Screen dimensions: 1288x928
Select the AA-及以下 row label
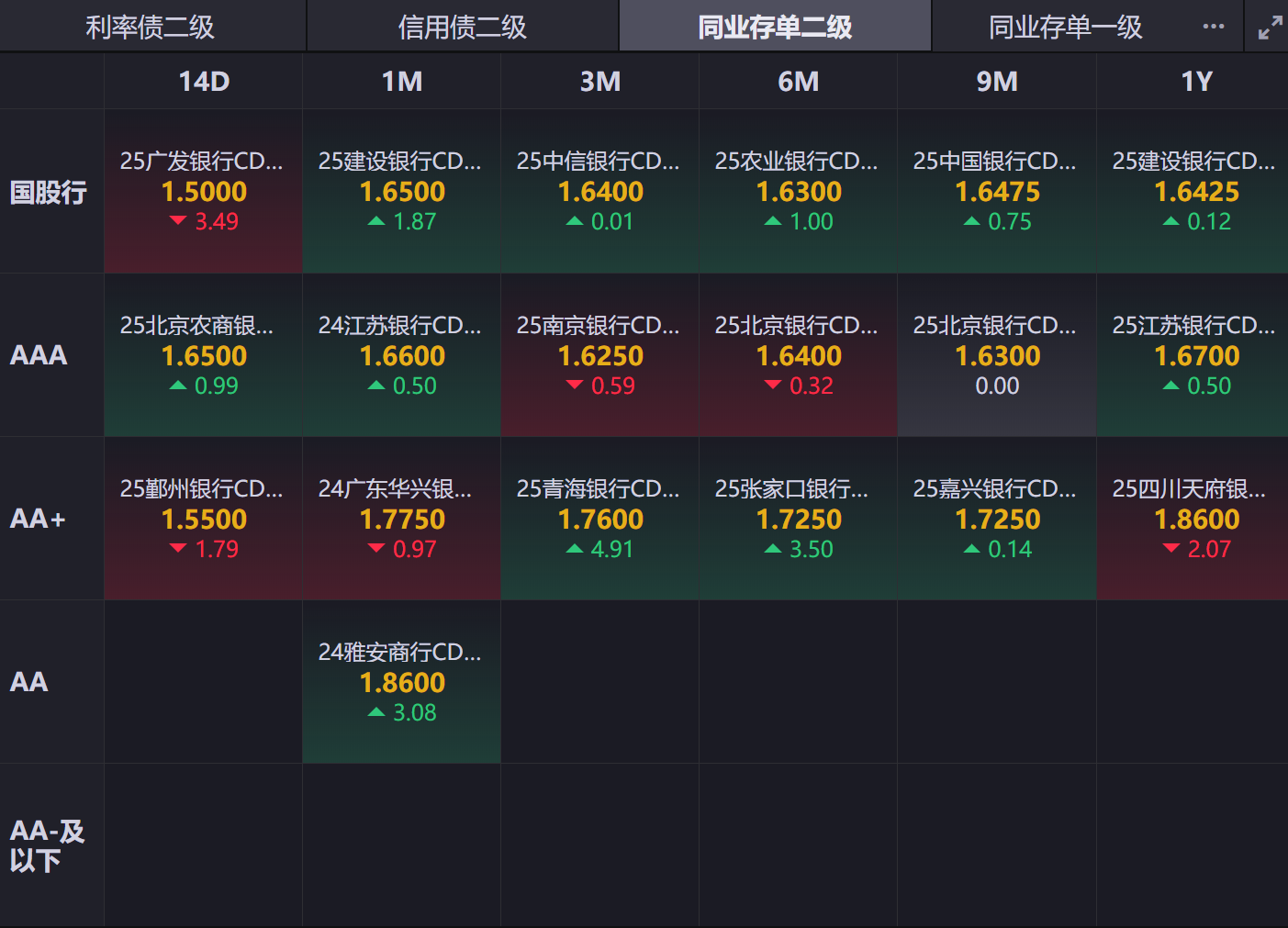point(48,845)
